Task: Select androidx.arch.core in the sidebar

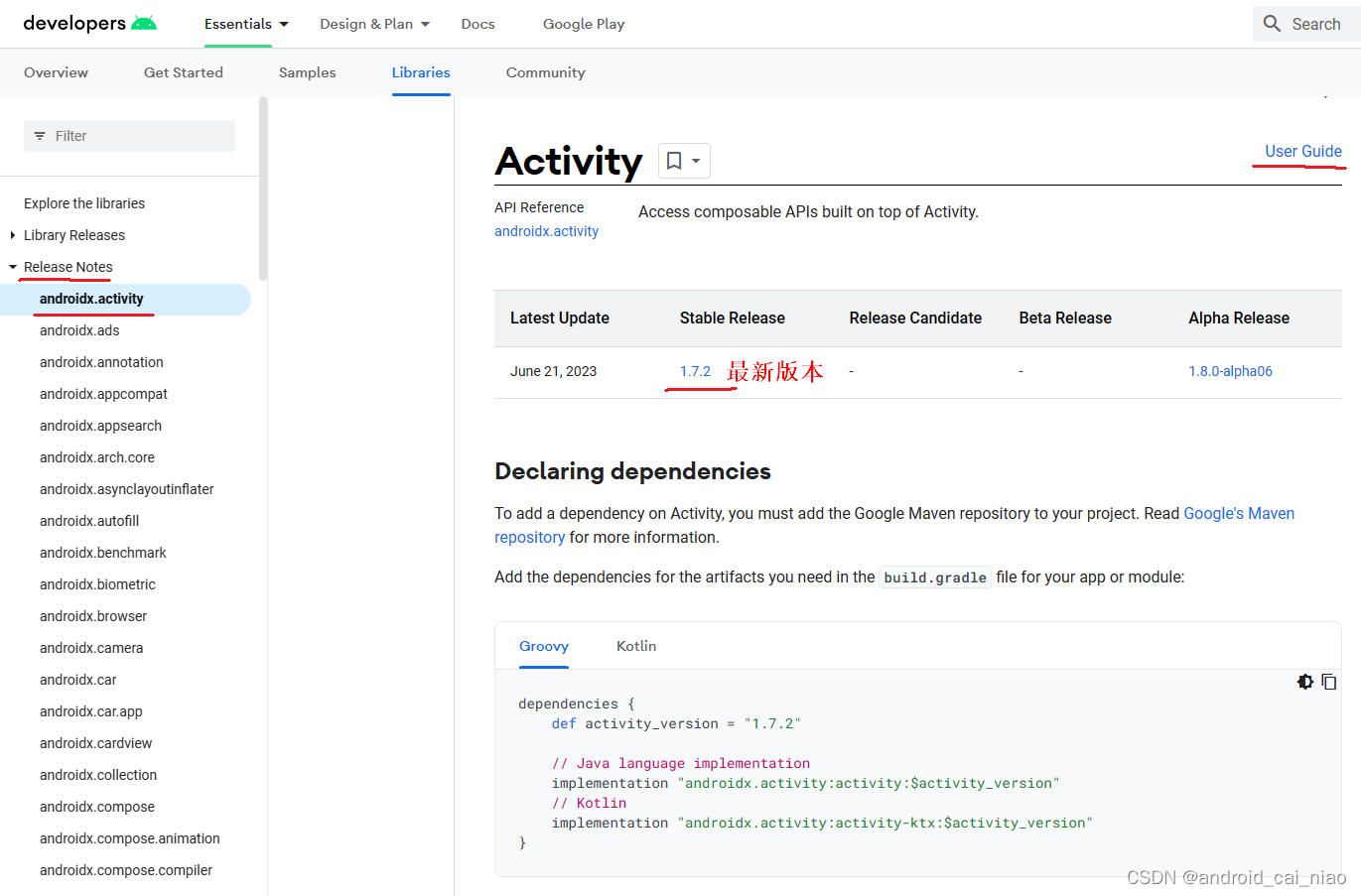Action: [x=97, y=457]
